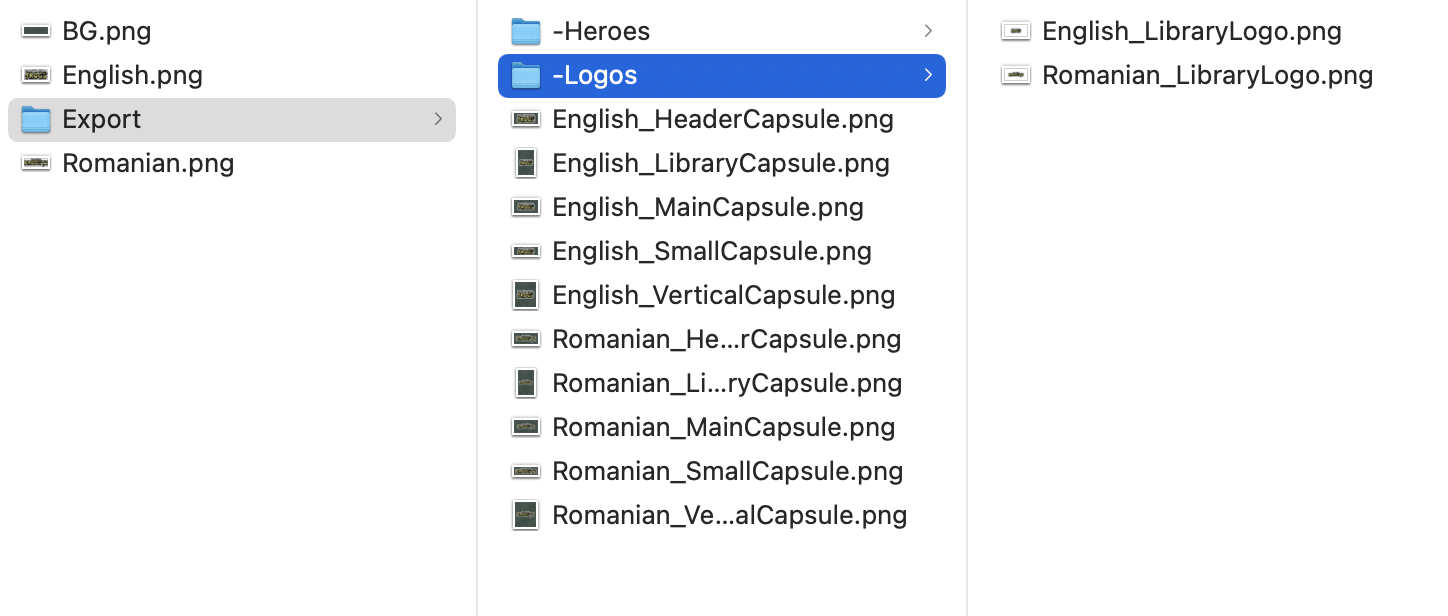Click the Romanian_LibraryLogo.png file icon
1448x616 pixels.
click(x=1016, y=75)
